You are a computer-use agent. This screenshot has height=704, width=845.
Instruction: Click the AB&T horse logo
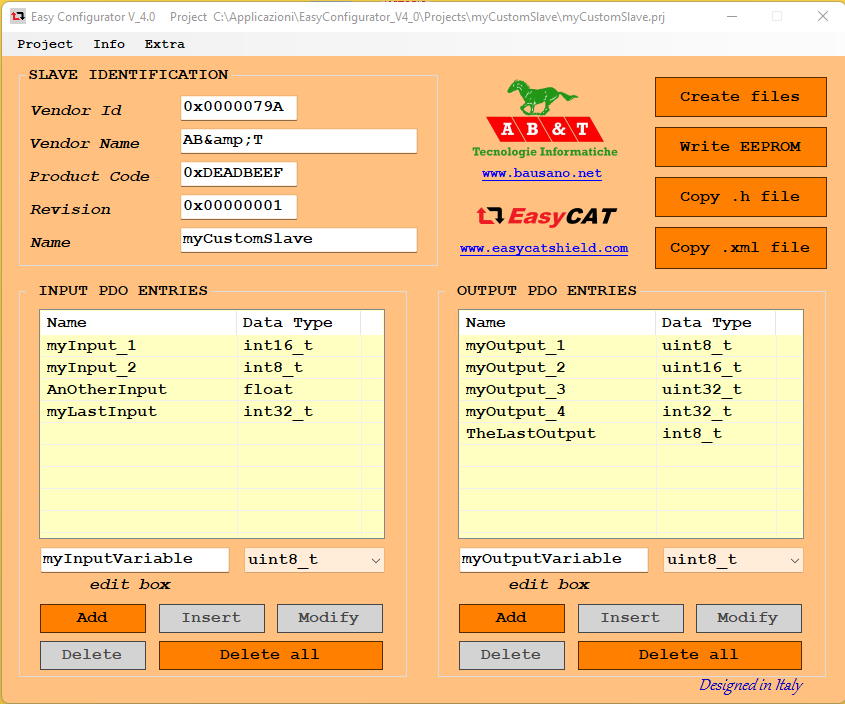tap(544, 112)
